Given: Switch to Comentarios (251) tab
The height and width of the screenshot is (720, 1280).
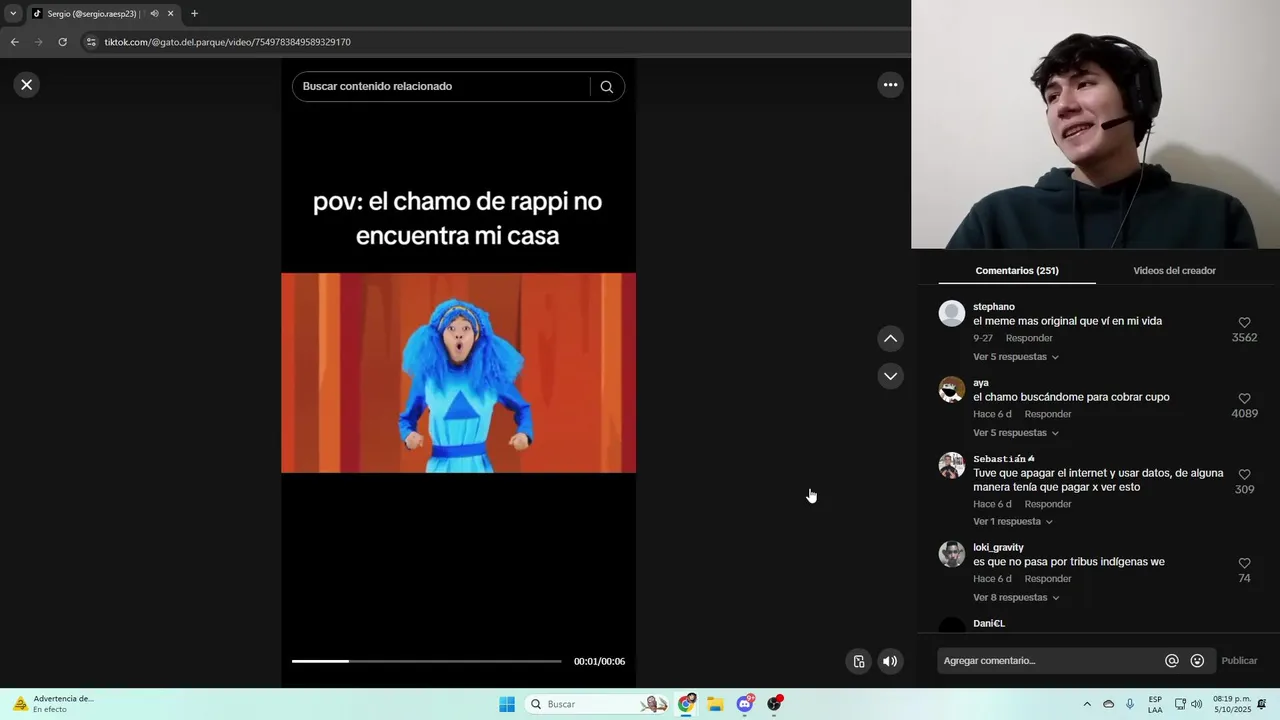Looking at the screenshot, I should coord(1017,271).
